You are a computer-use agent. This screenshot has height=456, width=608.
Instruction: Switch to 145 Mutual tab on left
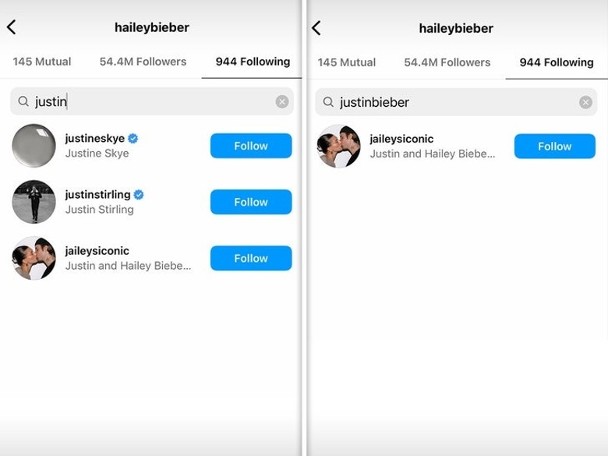[x=42, y=62]
